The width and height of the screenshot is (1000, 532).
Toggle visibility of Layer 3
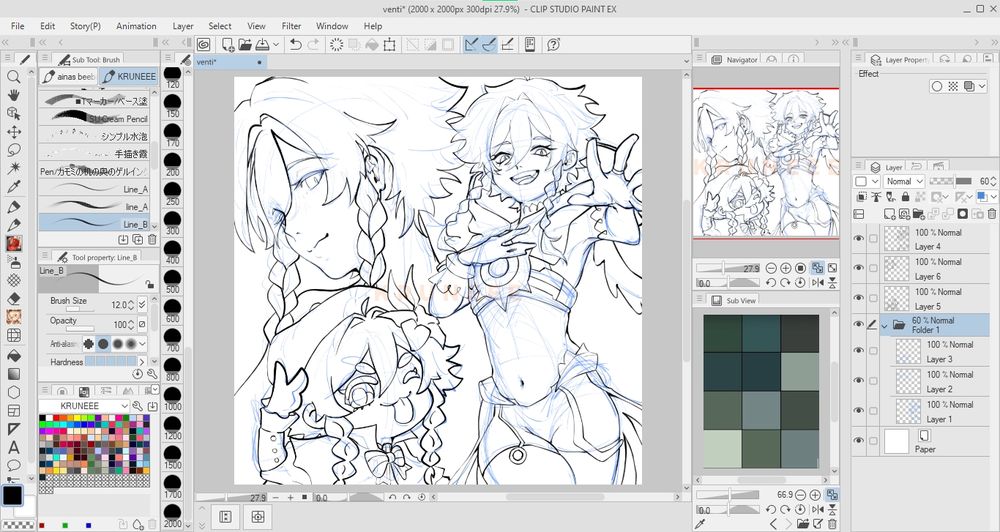click(858, 351)
